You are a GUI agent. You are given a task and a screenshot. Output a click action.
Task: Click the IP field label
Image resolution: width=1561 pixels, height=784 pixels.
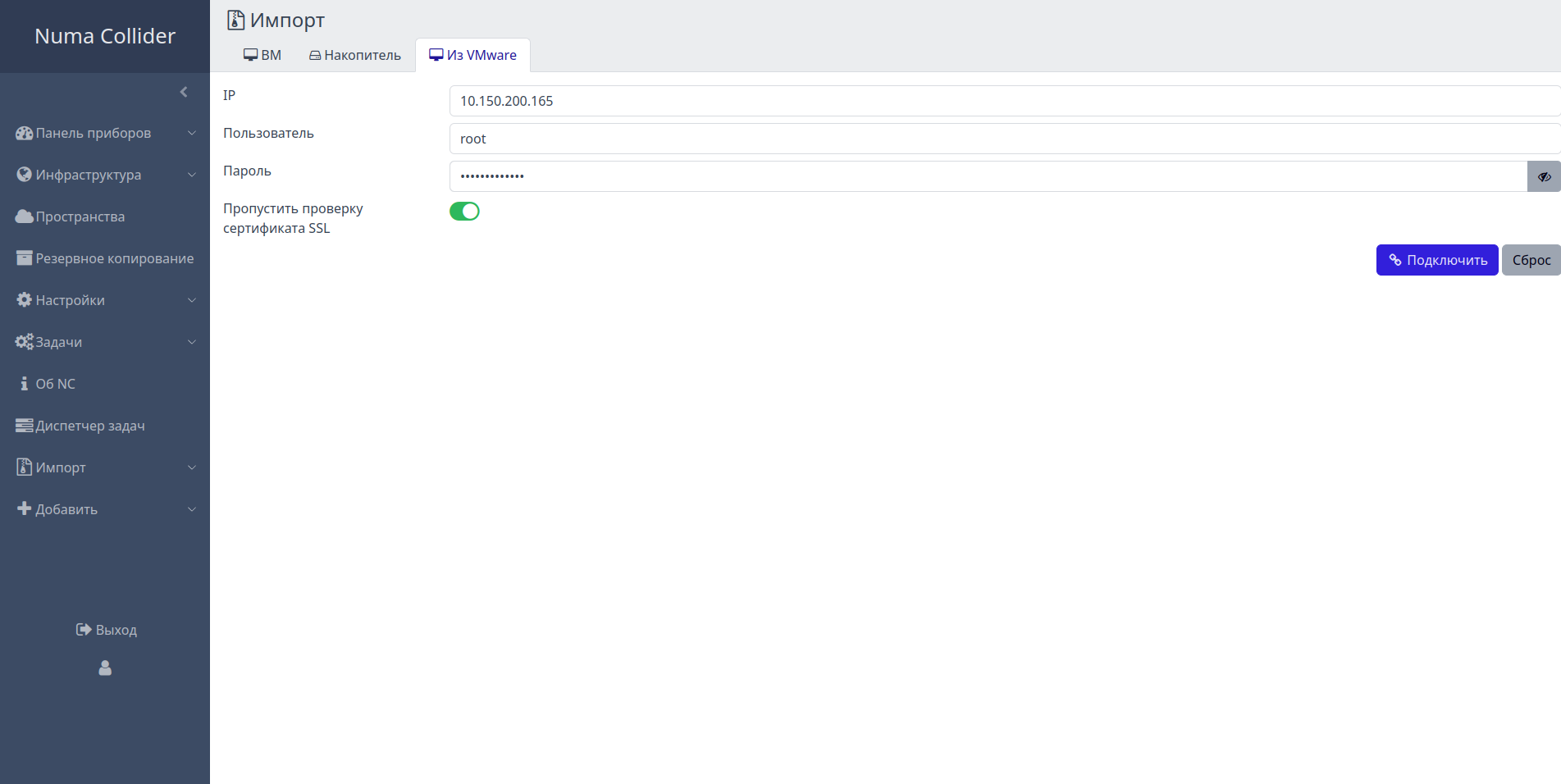[230, 95]
